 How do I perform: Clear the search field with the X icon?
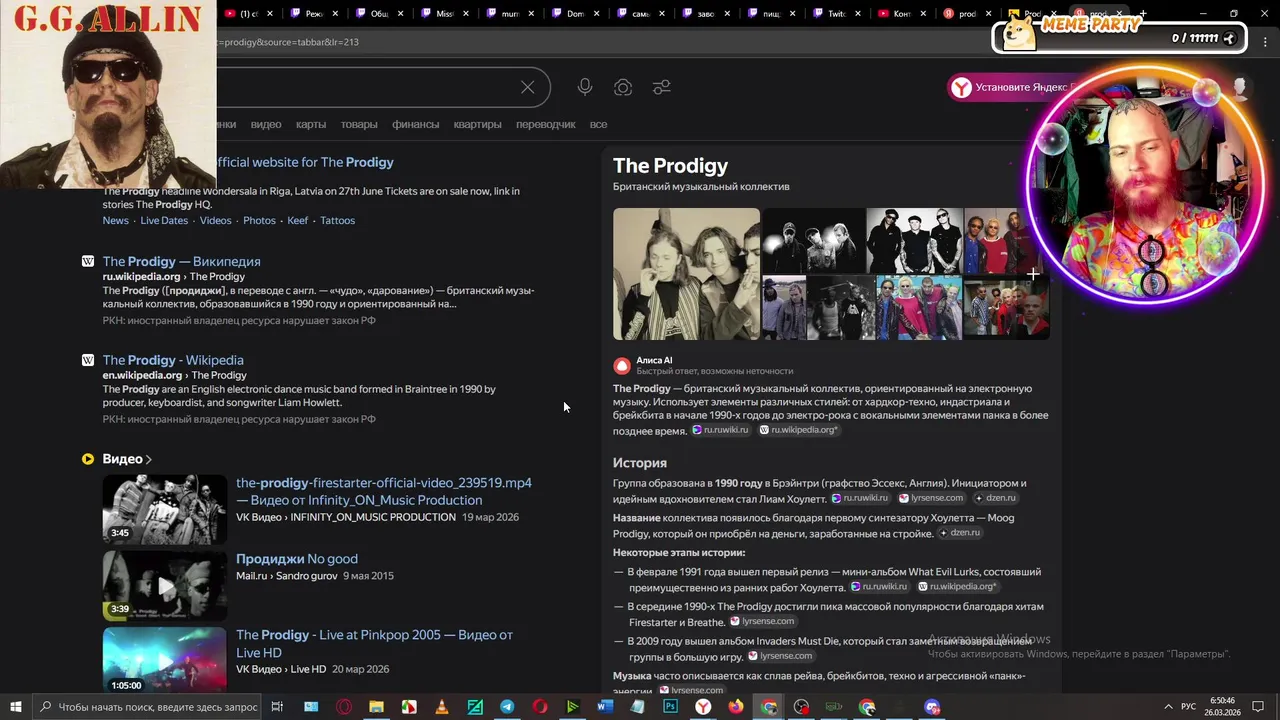[x=527, y=88]
